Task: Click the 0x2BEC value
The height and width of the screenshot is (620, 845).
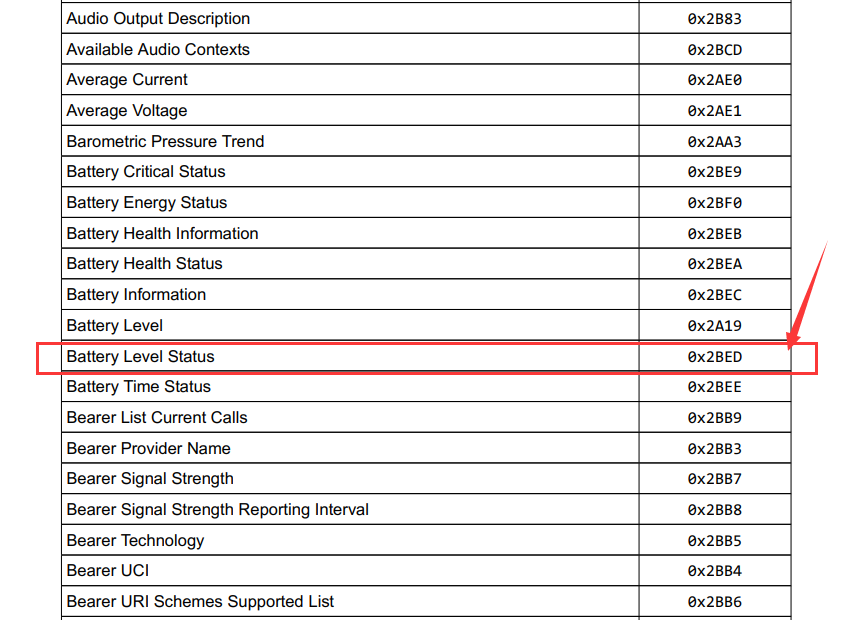Action: 715,295
